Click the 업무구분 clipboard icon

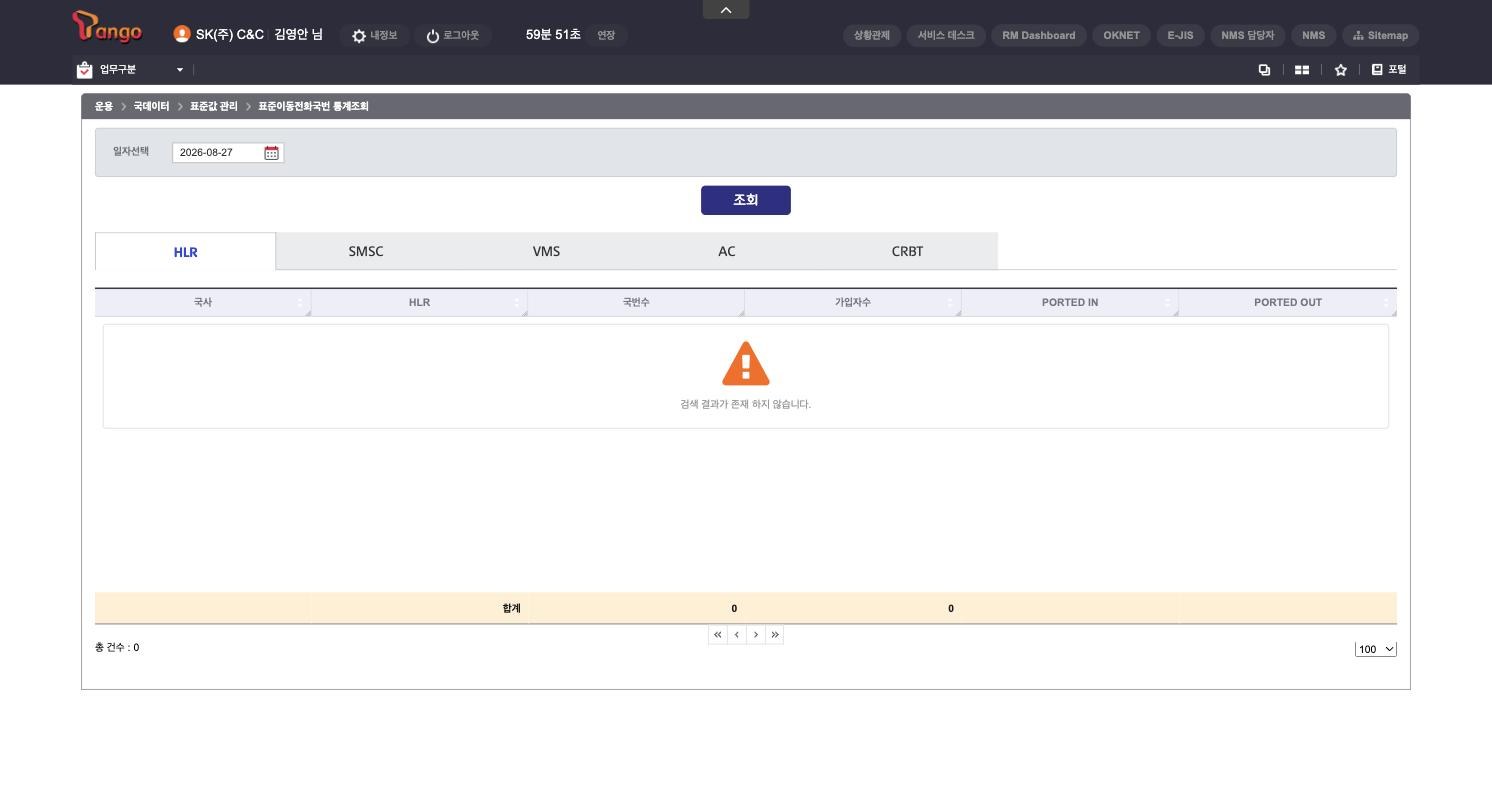point(84,69)
